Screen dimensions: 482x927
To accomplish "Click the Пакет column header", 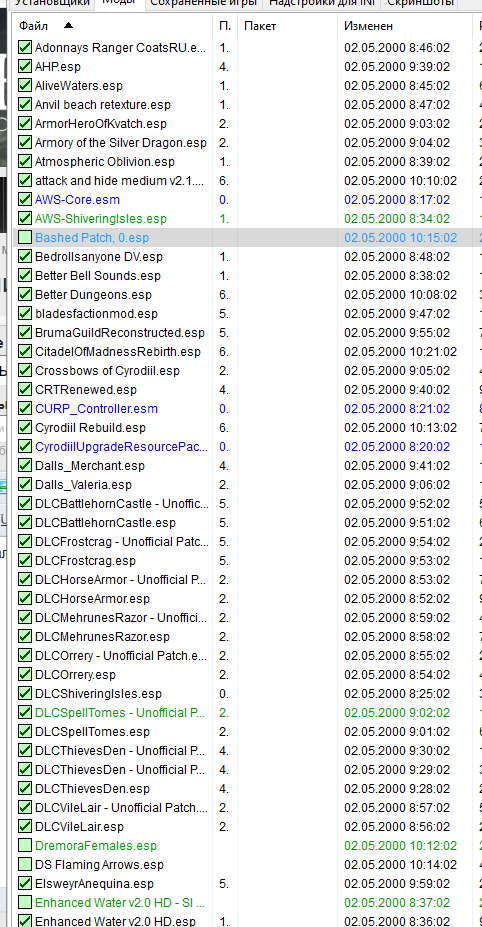I will pos(260,26).
